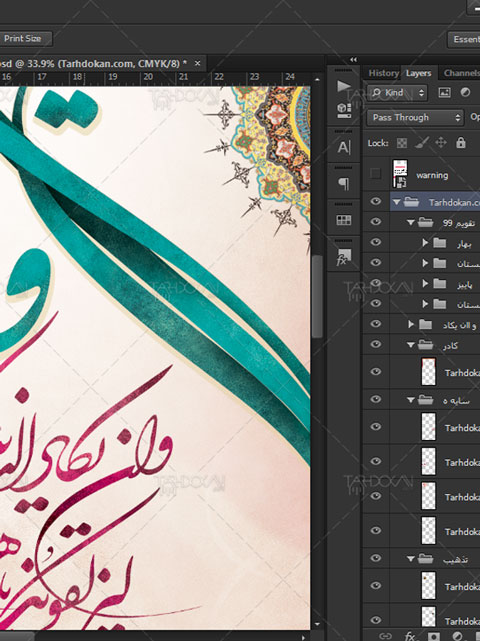This screenshot has height=641, width=480.
Task: Switch to the History tab
Action: 384,73
